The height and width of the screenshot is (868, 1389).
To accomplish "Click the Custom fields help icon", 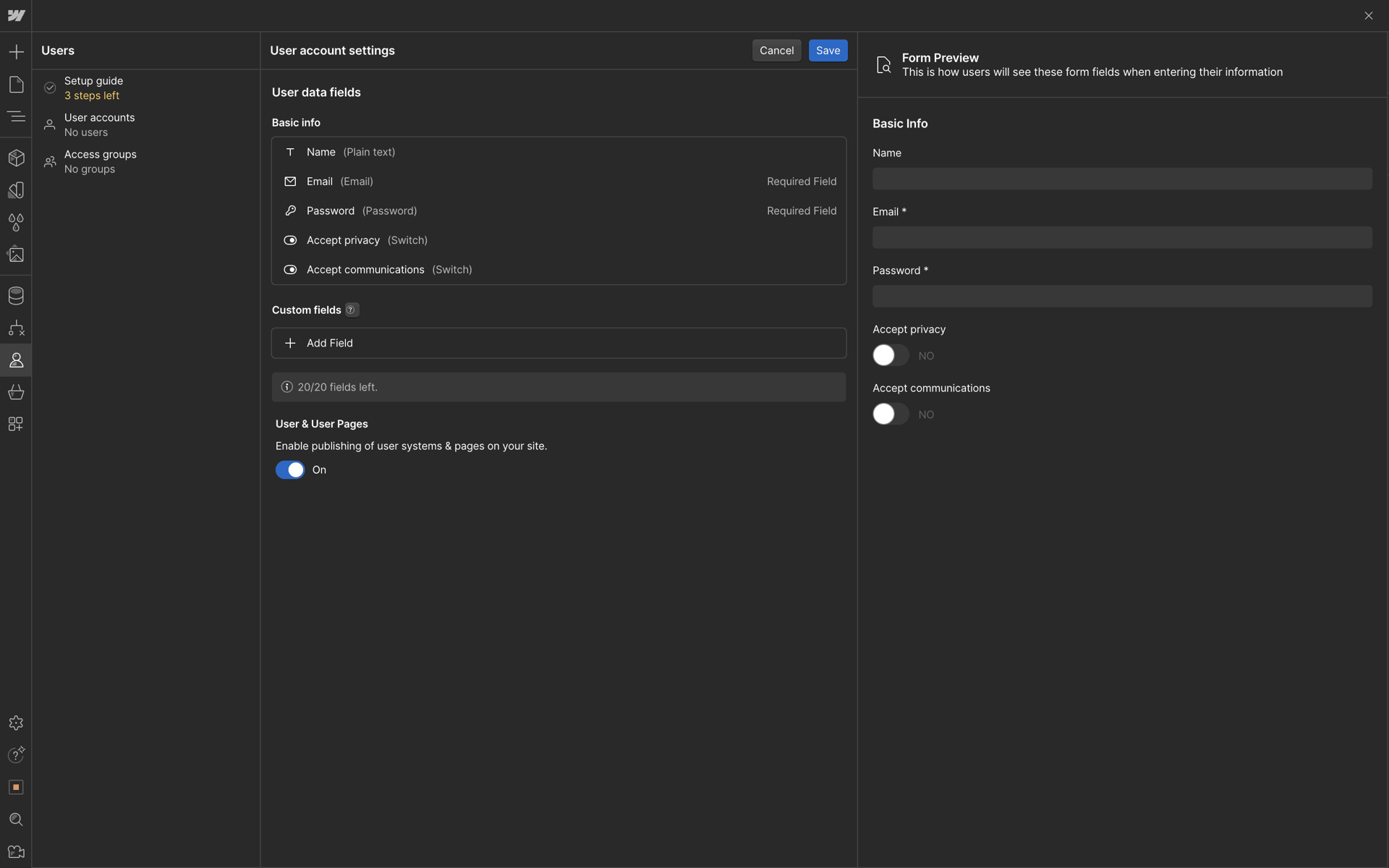I will point(351,310).
